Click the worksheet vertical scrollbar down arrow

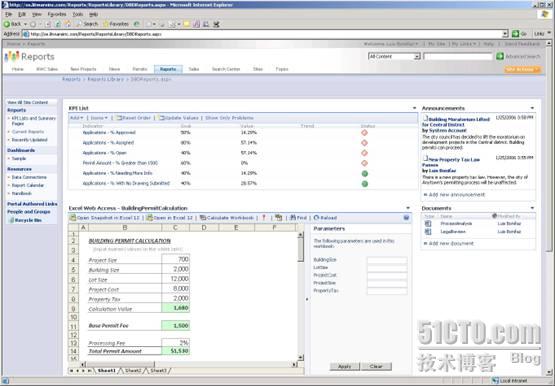click(x=301, y=358)
